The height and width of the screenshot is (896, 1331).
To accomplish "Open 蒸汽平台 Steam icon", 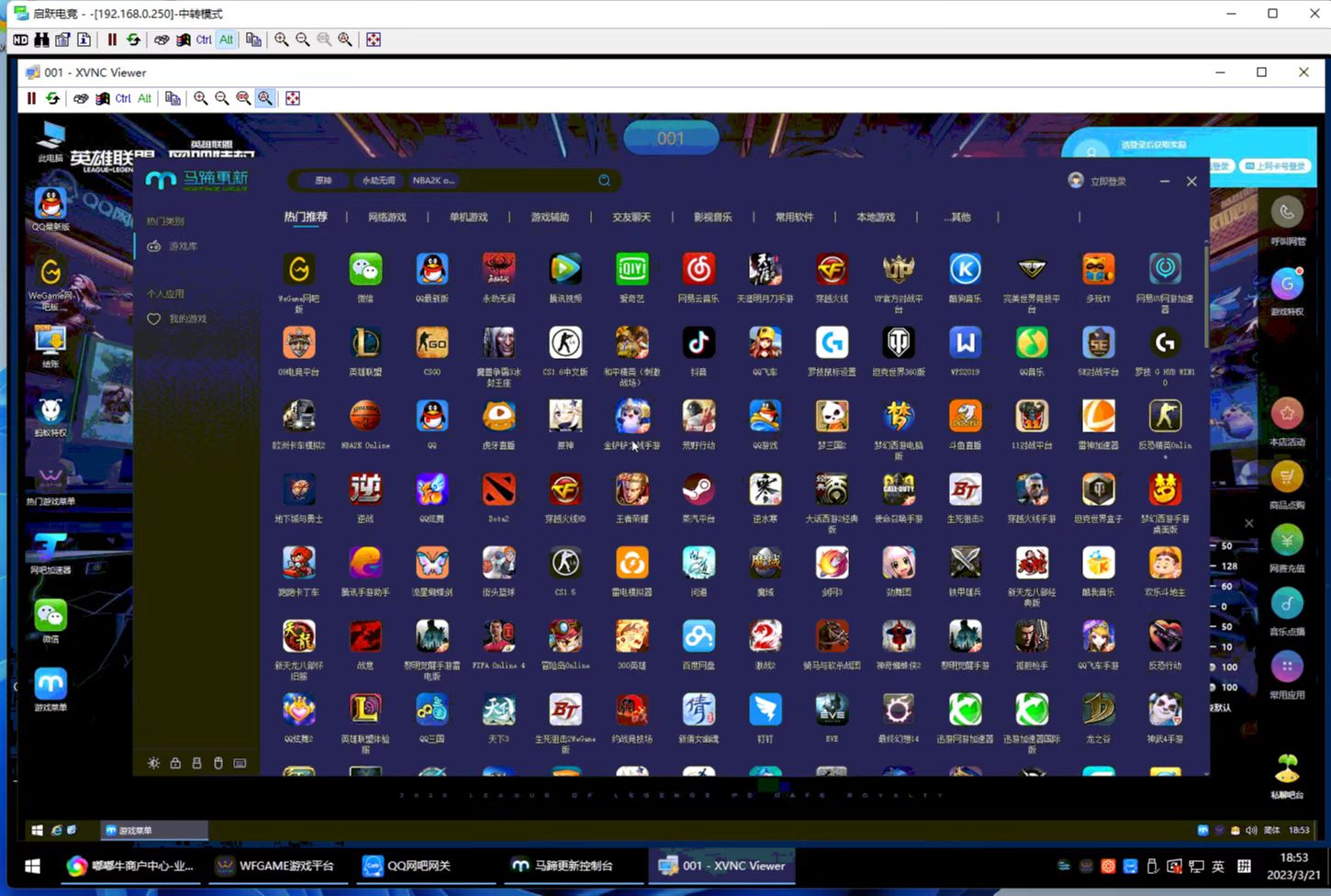I will click(699, 490).
